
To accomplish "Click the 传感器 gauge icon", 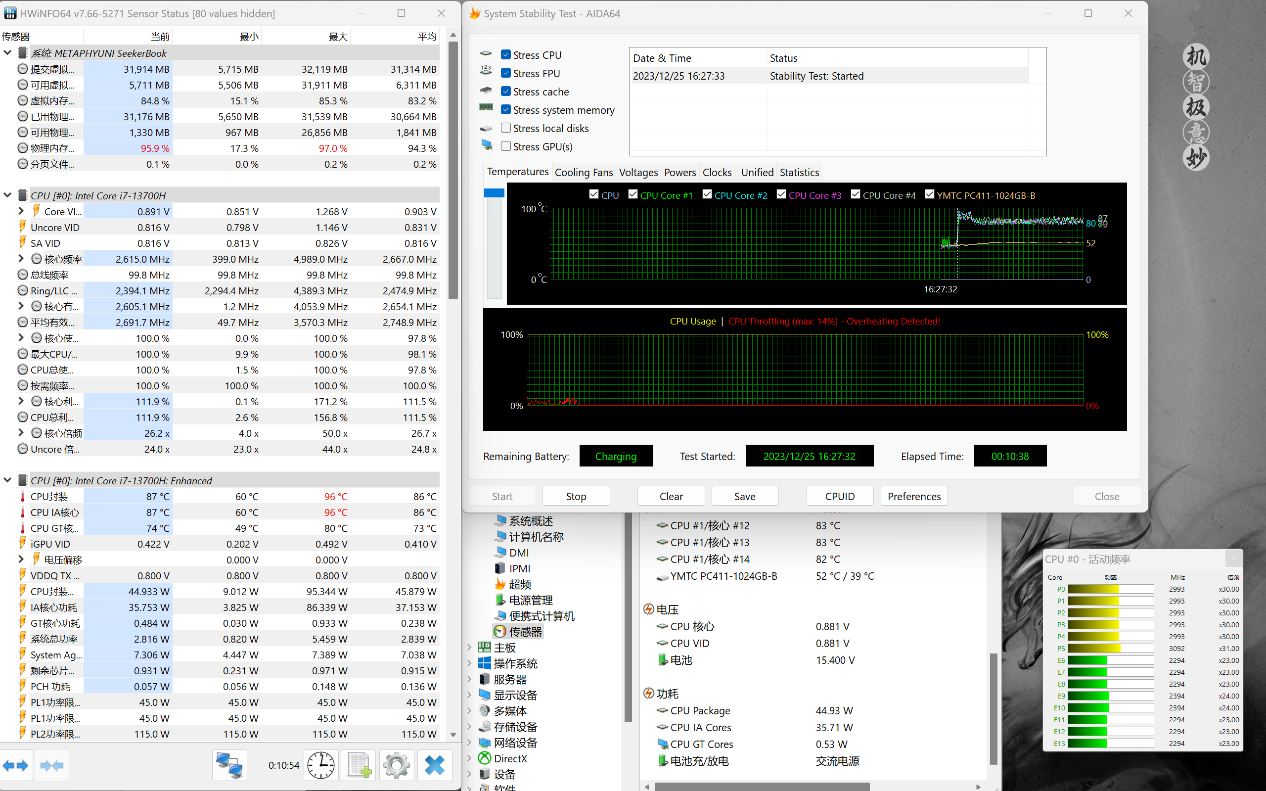I will point(500,632).
